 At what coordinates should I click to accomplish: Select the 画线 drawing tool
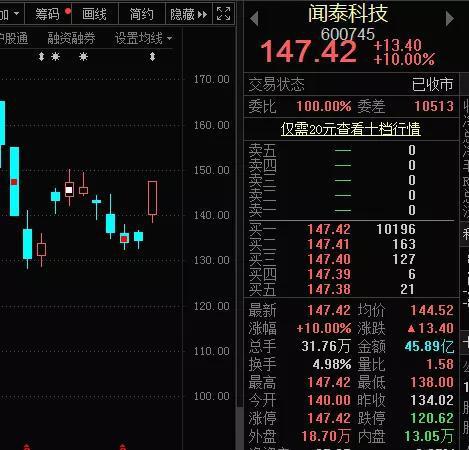(95, 14)
